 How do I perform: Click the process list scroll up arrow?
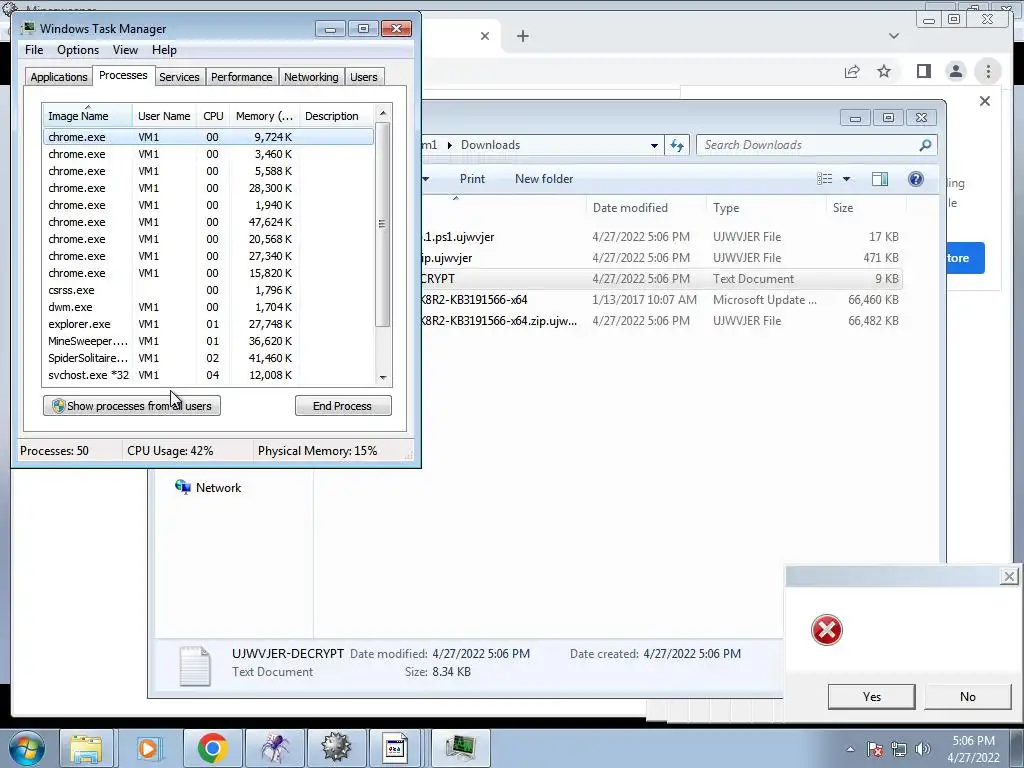tap(383, 113)
